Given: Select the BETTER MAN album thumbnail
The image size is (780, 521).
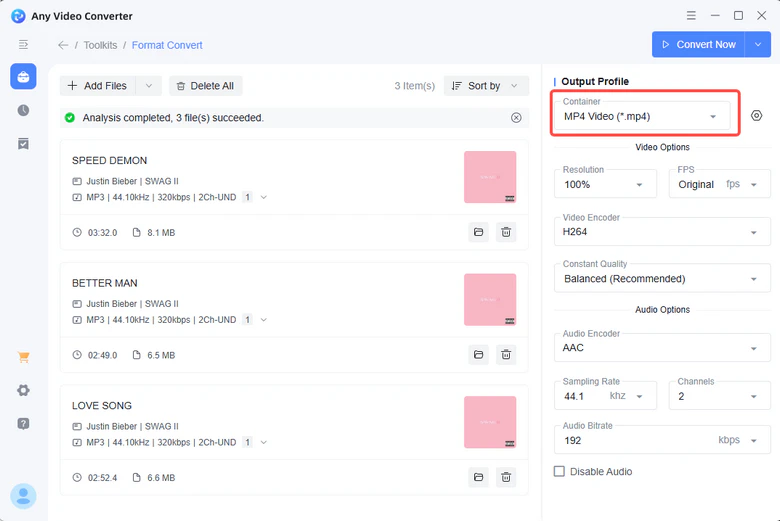Looking at the screenshot, I should click(x=490, y=300).
